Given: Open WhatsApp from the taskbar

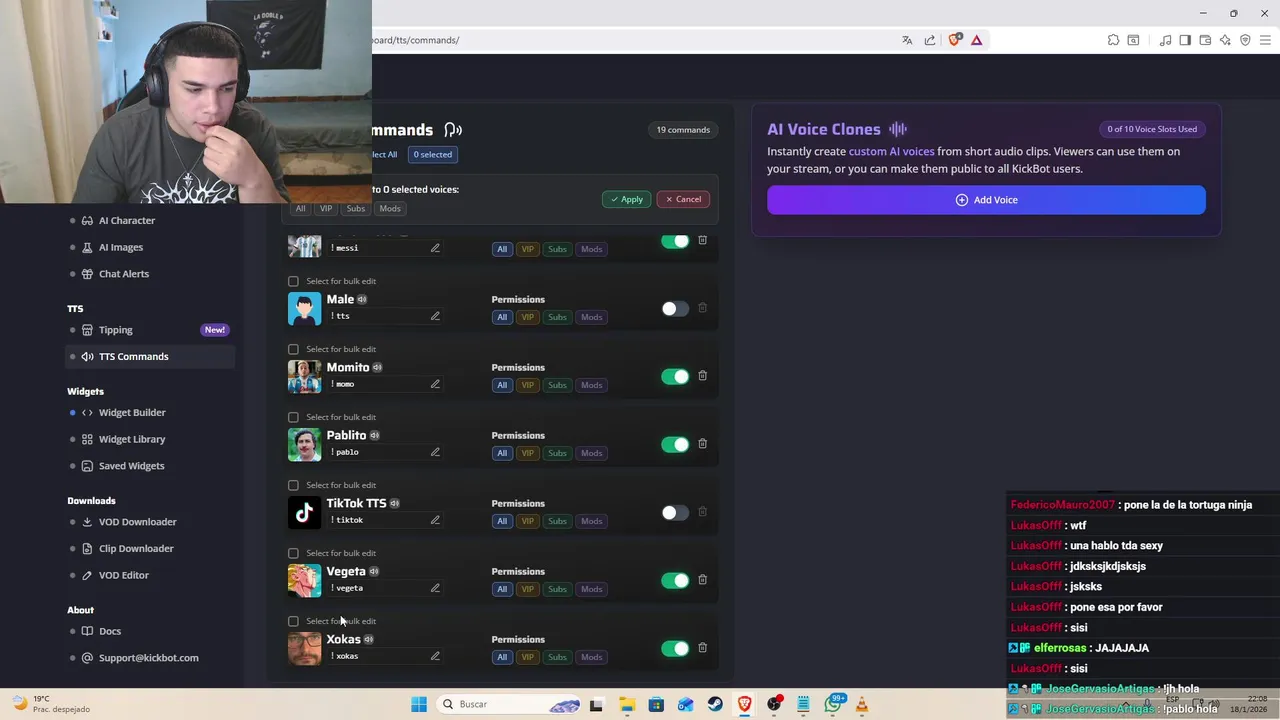Looking at the screenshot, I should coord(833,704).
